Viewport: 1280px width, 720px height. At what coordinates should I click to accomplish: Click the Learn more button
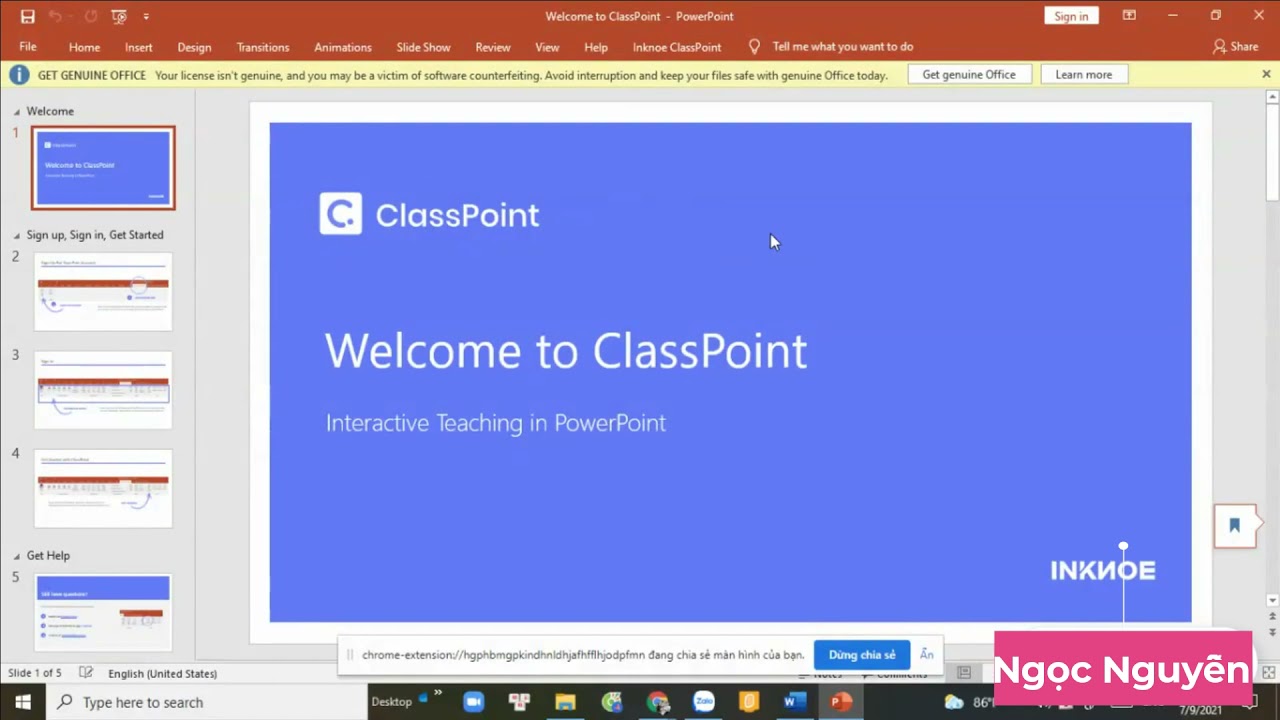[1084, 75]
